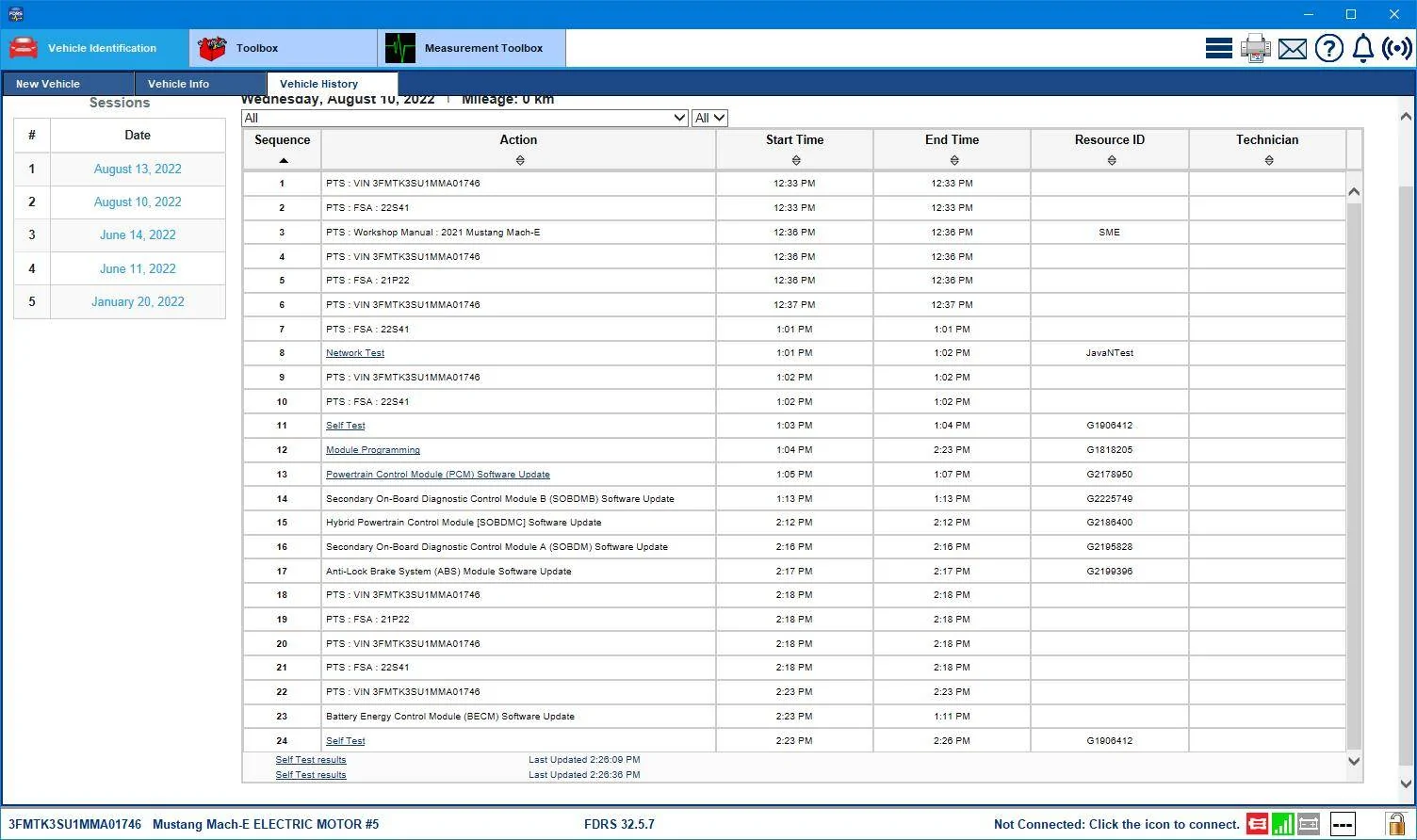Select the January 20, 2022 session
The height and width of the screenshot is (840, 1417).
tap(138, 302)
